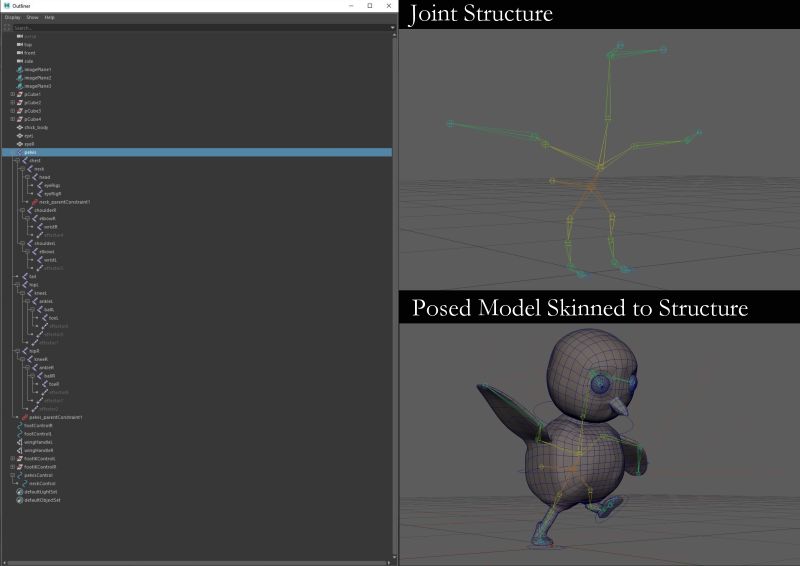Image resolution: width=800 pixels, height=566 pixels.
Task: Open the Display menu in Outliner
Action: (x=12, y=17)
